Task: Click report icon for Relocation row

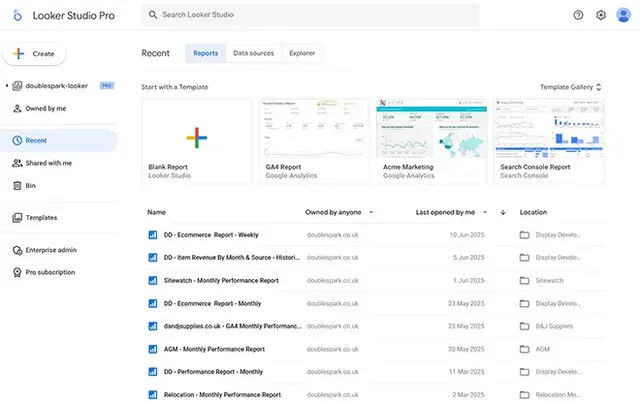Action: tap(153, 395)
